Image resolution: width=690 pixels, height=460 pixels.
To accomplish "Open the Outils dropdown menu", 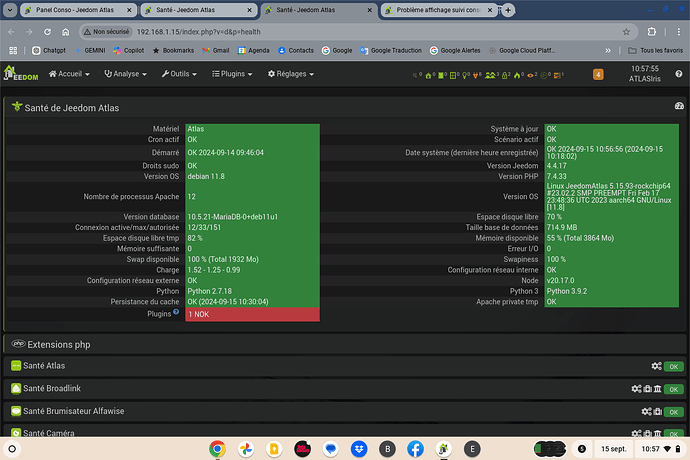I will click(x=179, y=74).
